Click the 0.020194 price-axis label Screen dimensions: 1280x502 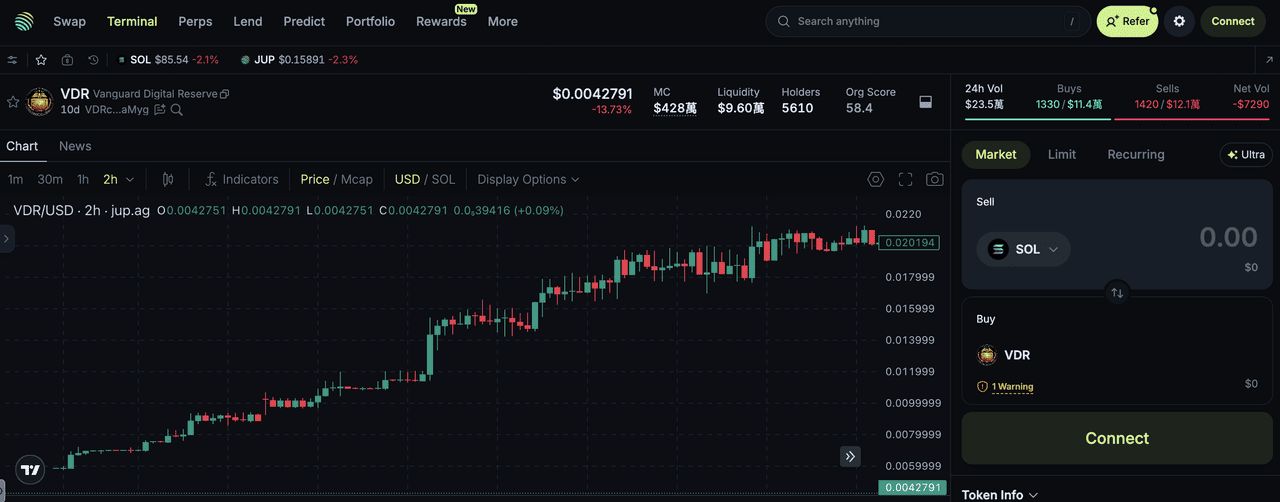coord(909,242)
